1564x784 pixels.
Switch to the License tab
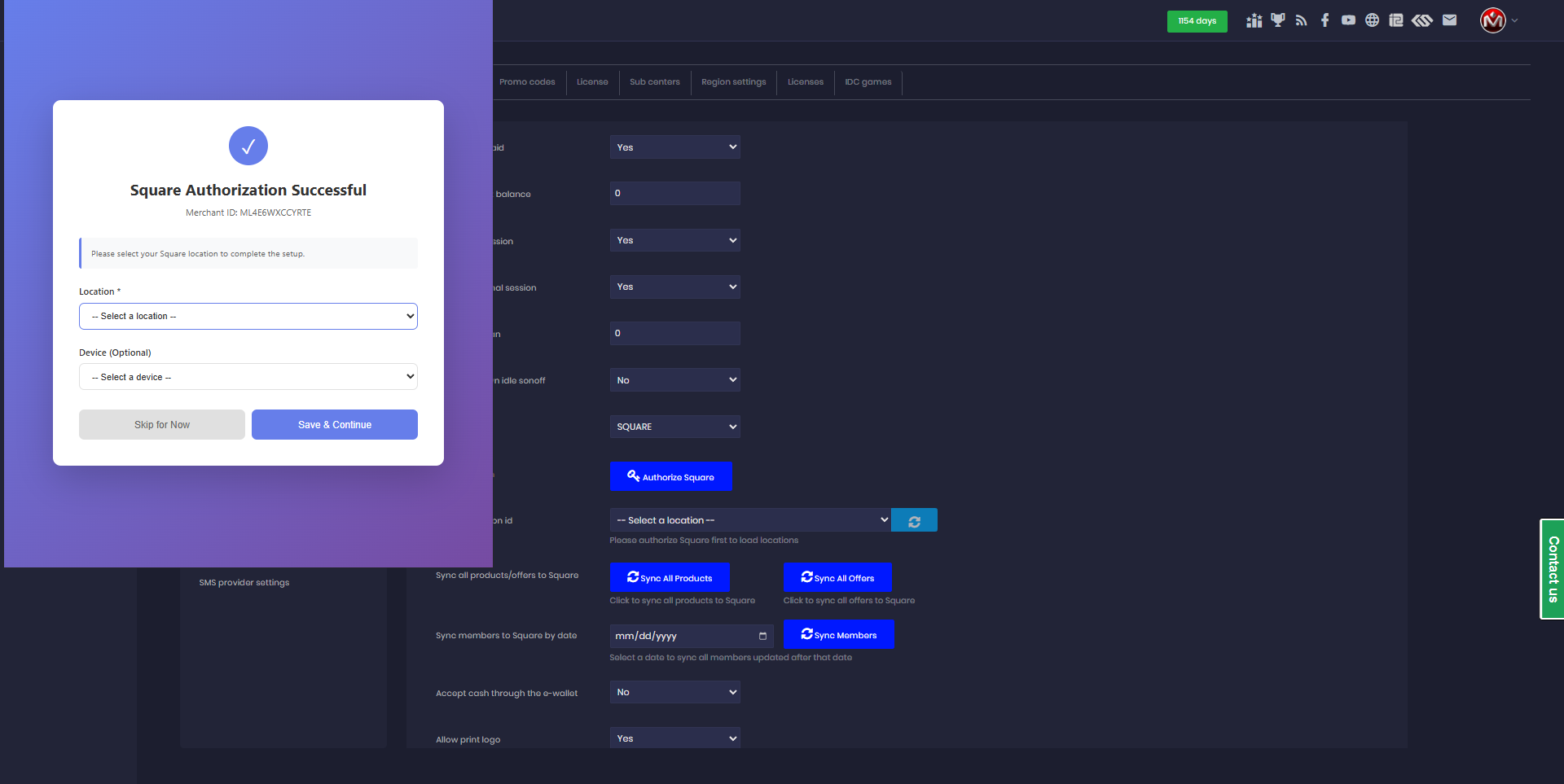(x=592, y=82)
